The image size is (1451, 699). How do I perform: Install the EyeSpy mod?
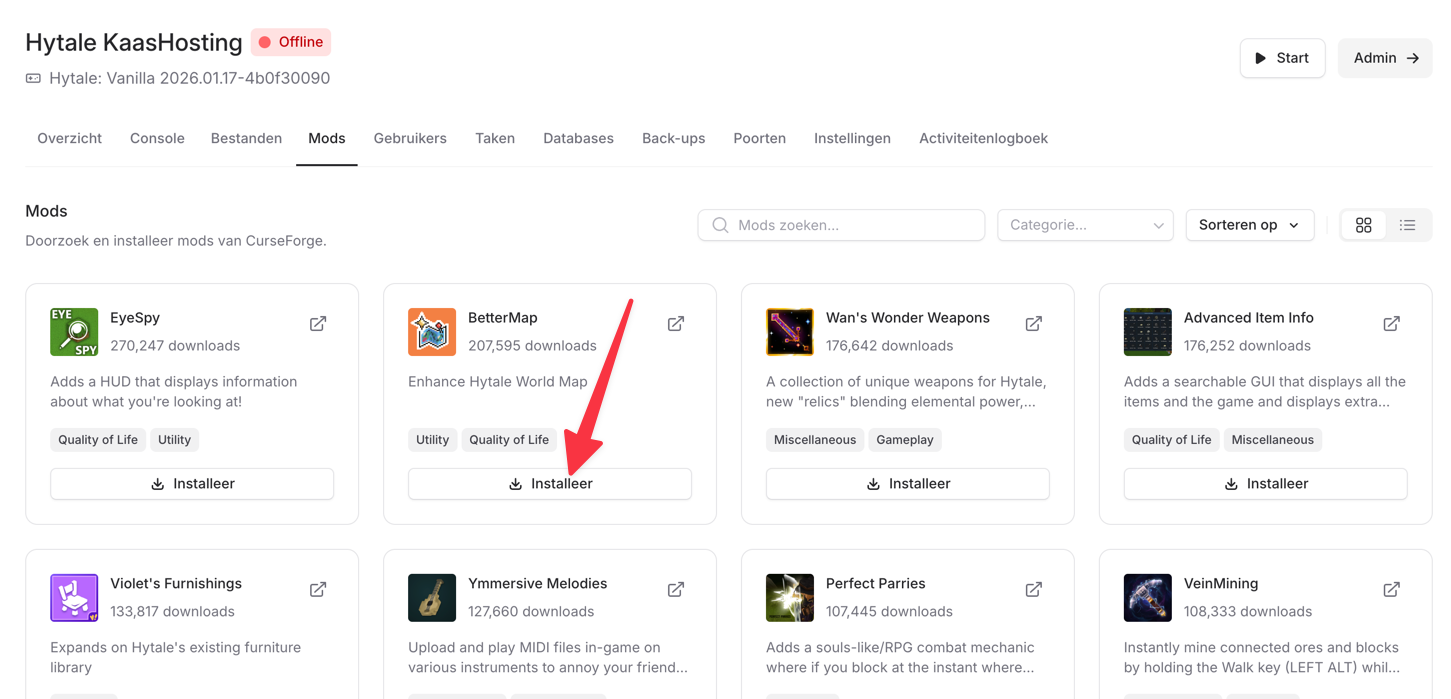coord(192,484)
